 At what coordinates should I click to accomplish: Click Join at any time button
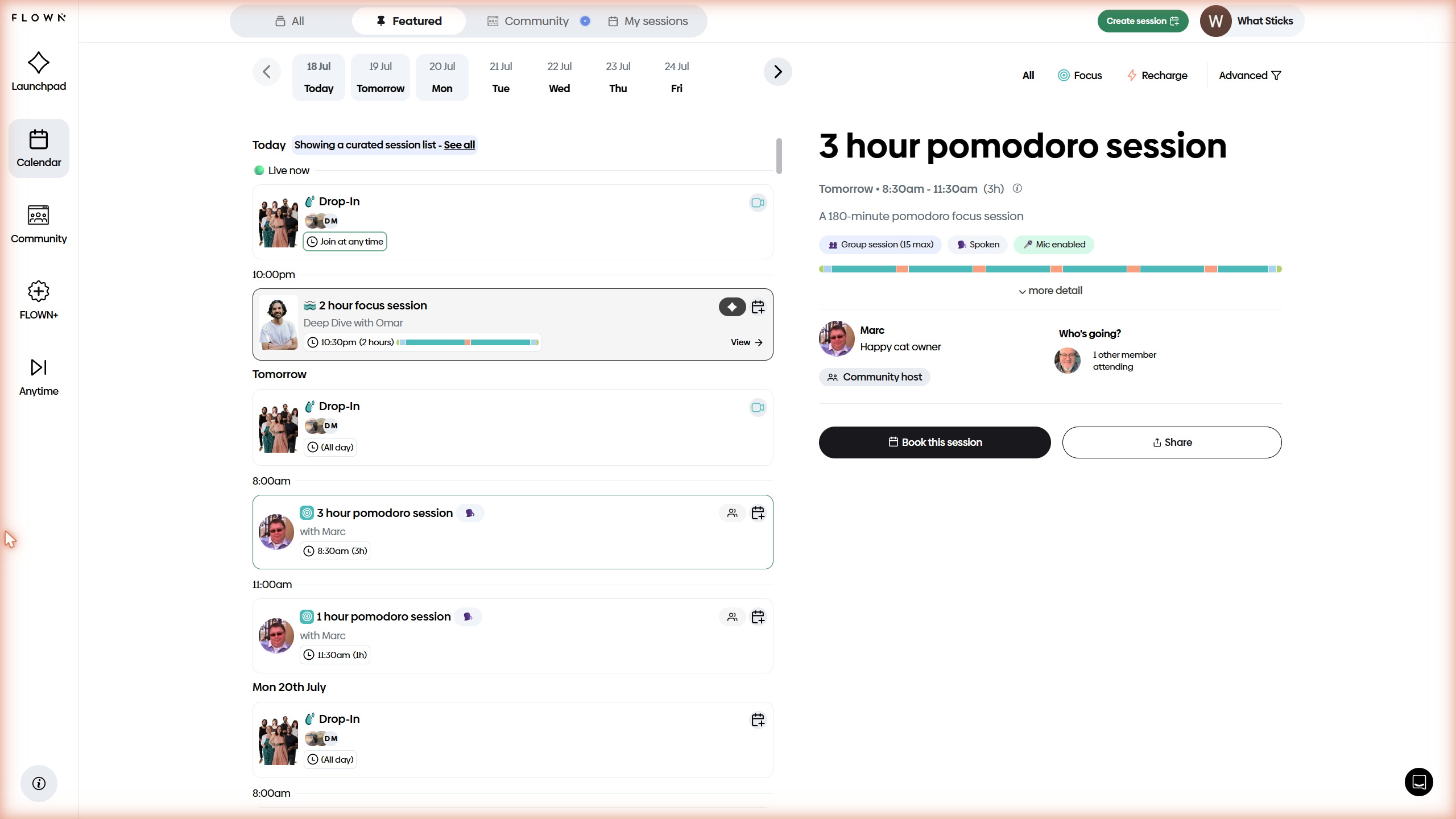pyautogui.click(x=345, y=242)
